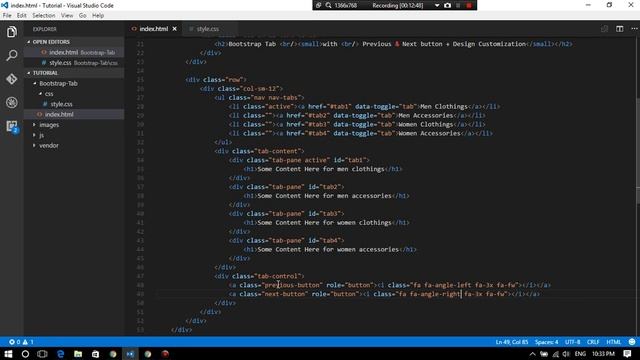Viewport: 640px width, 360px height.
Task: Change the CRLF end-of-line setting
Action: [x=593, y=342]
